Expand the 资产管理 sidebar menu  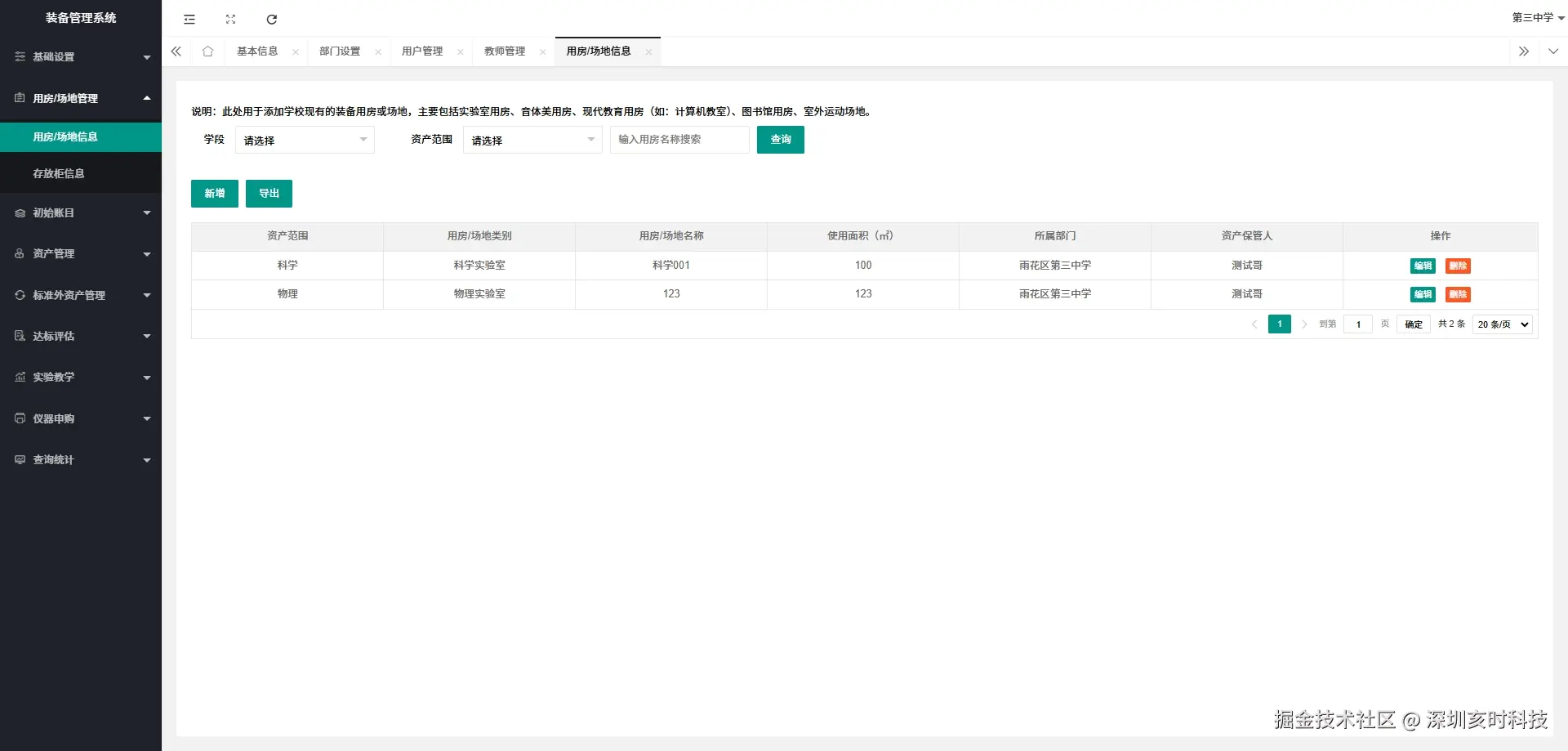pos(81,253)
